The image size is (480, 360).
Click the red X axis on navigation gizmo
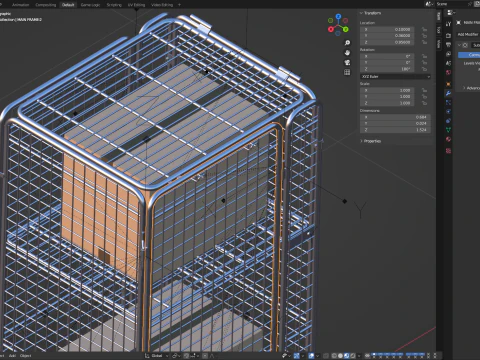click(331, 29)
